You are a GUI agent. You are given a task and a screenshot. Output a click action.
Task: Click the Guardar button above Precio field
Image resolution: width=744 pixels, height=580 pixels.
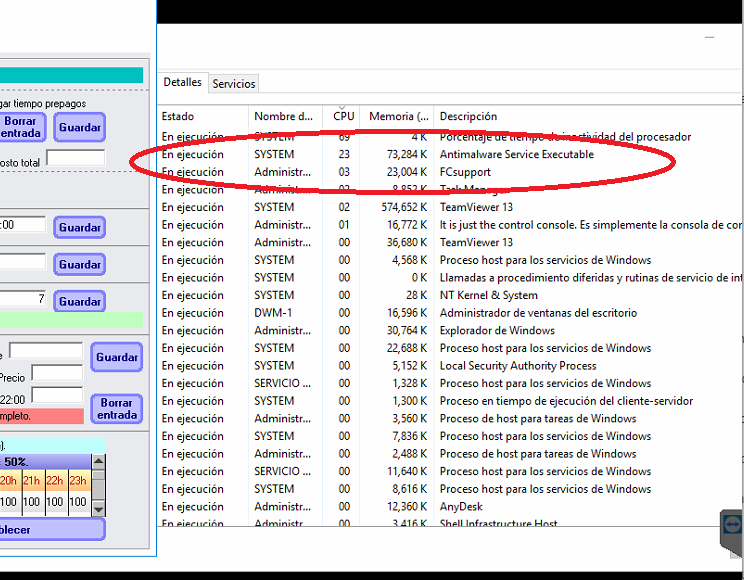pos(117,357)
